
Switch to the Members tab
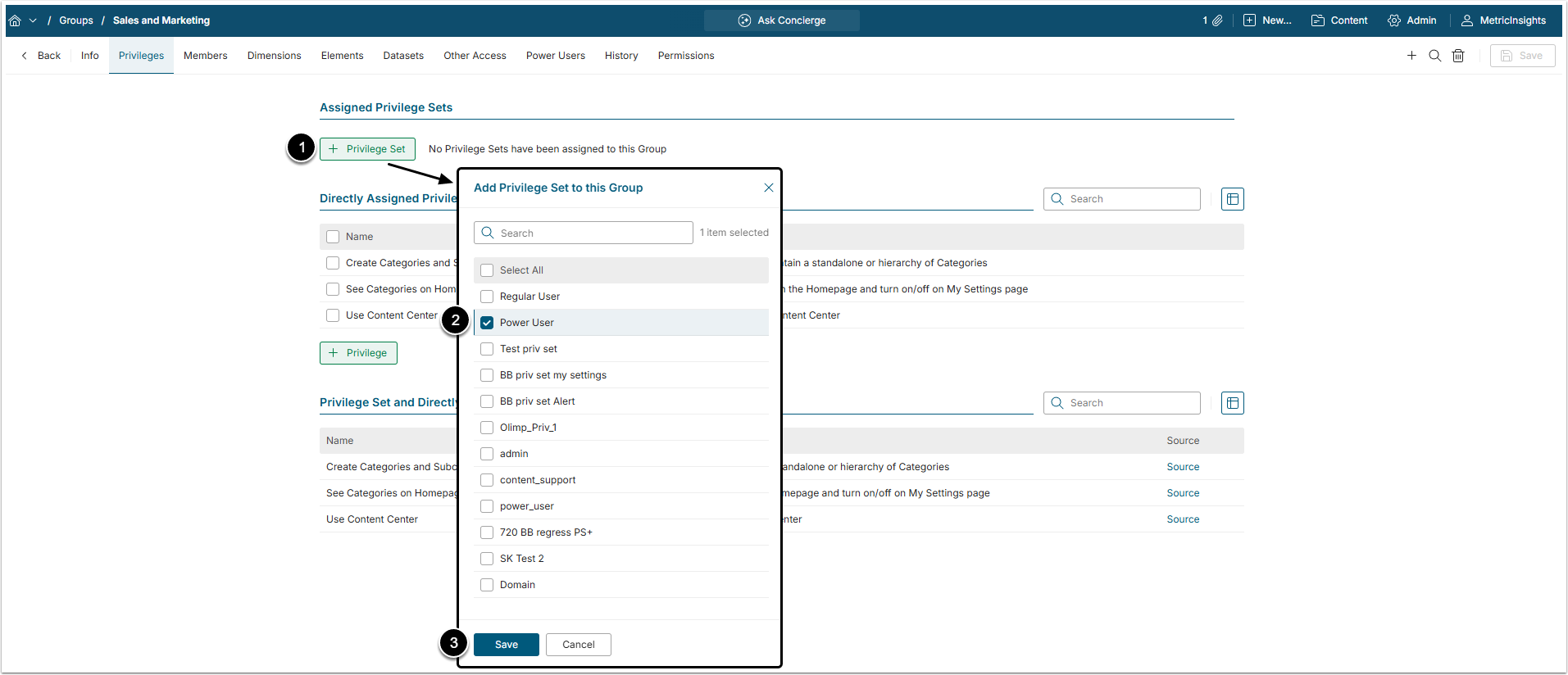point(205,56)
